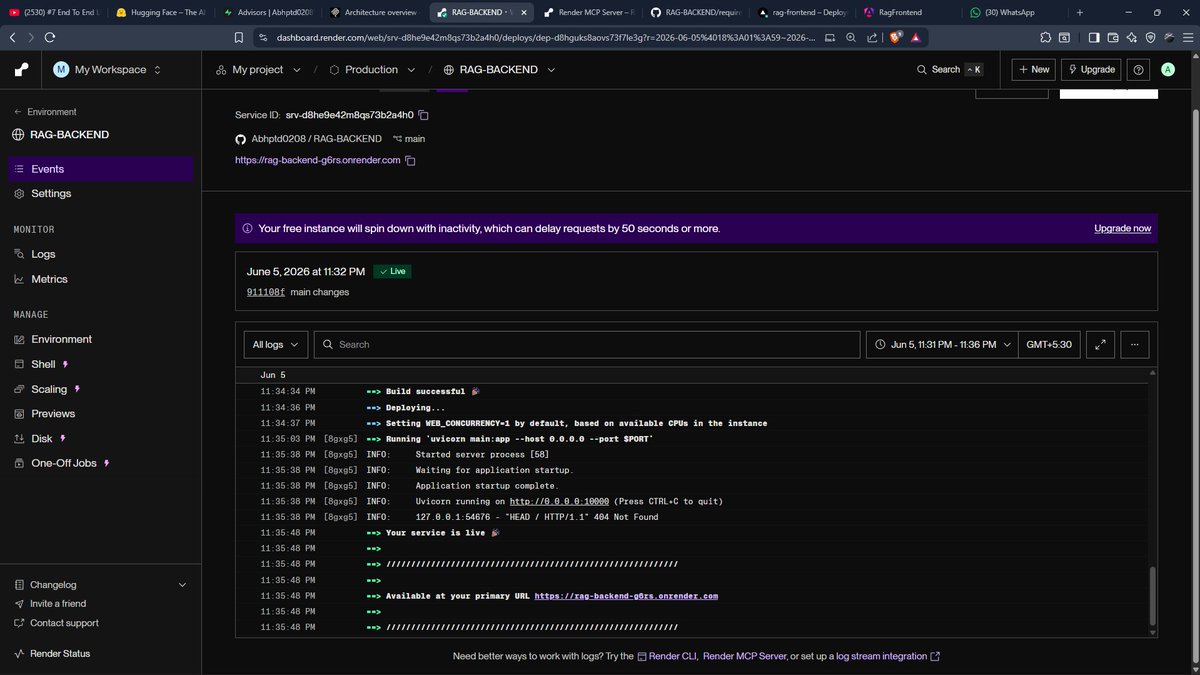Expand the Changelog section
This screenshot has height=675, width=1200.
(100, 585)
